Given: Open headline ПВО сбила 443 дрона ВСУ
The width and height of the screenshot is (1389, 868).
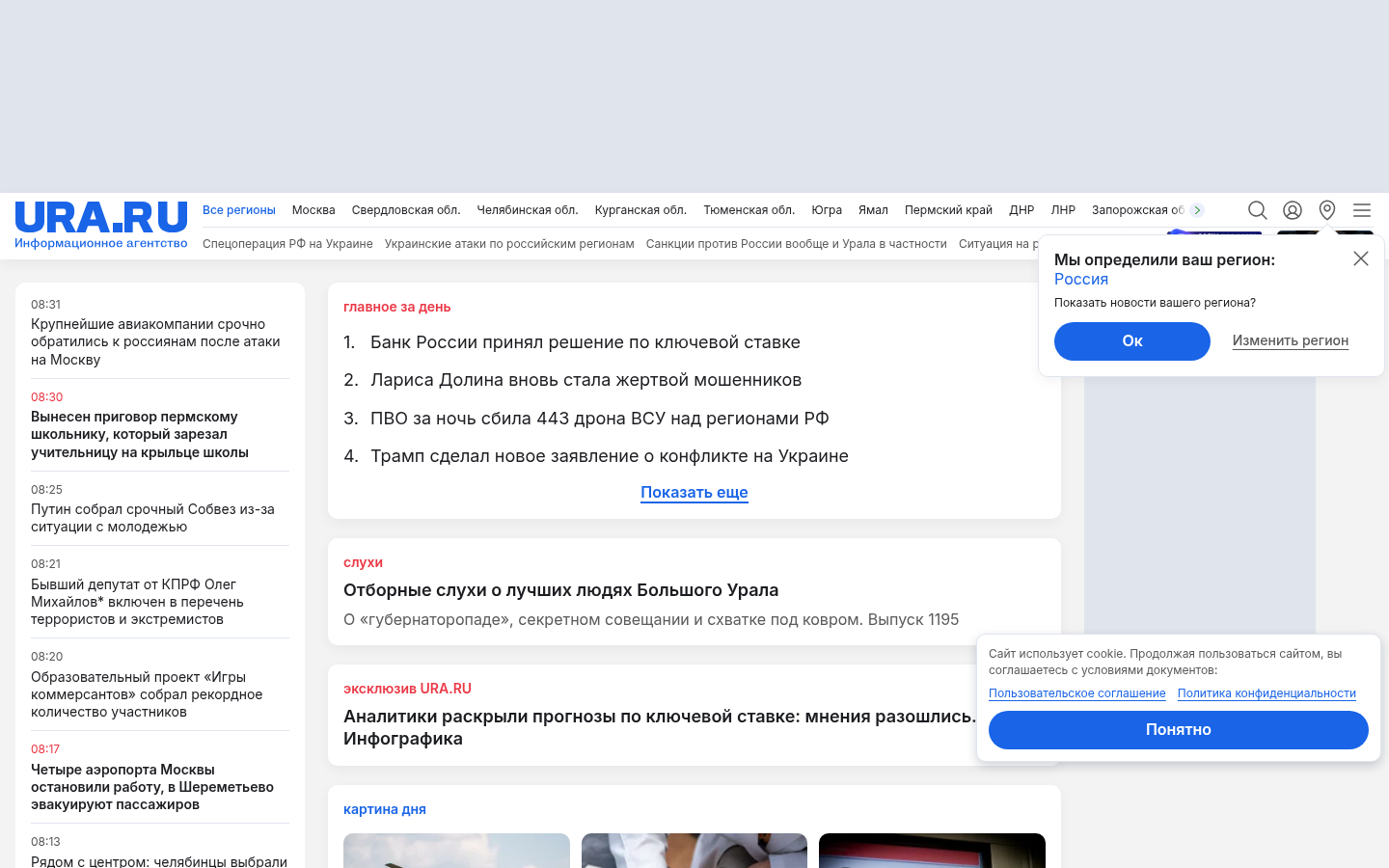Looking at the screenshot, I should [x=600, y=419].
